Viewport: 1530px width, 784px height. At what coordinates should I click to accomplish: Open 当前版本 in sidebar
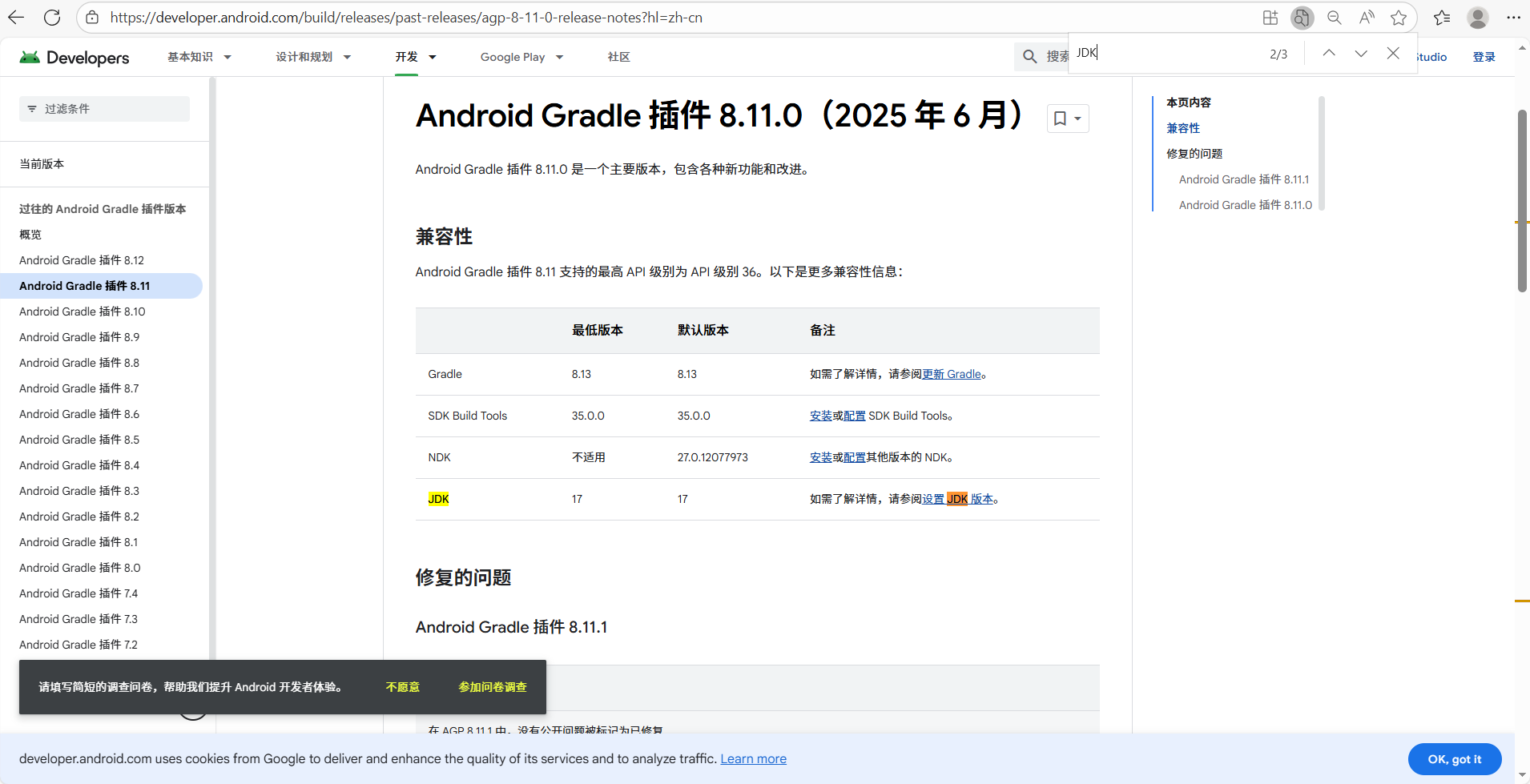point(42,164)
